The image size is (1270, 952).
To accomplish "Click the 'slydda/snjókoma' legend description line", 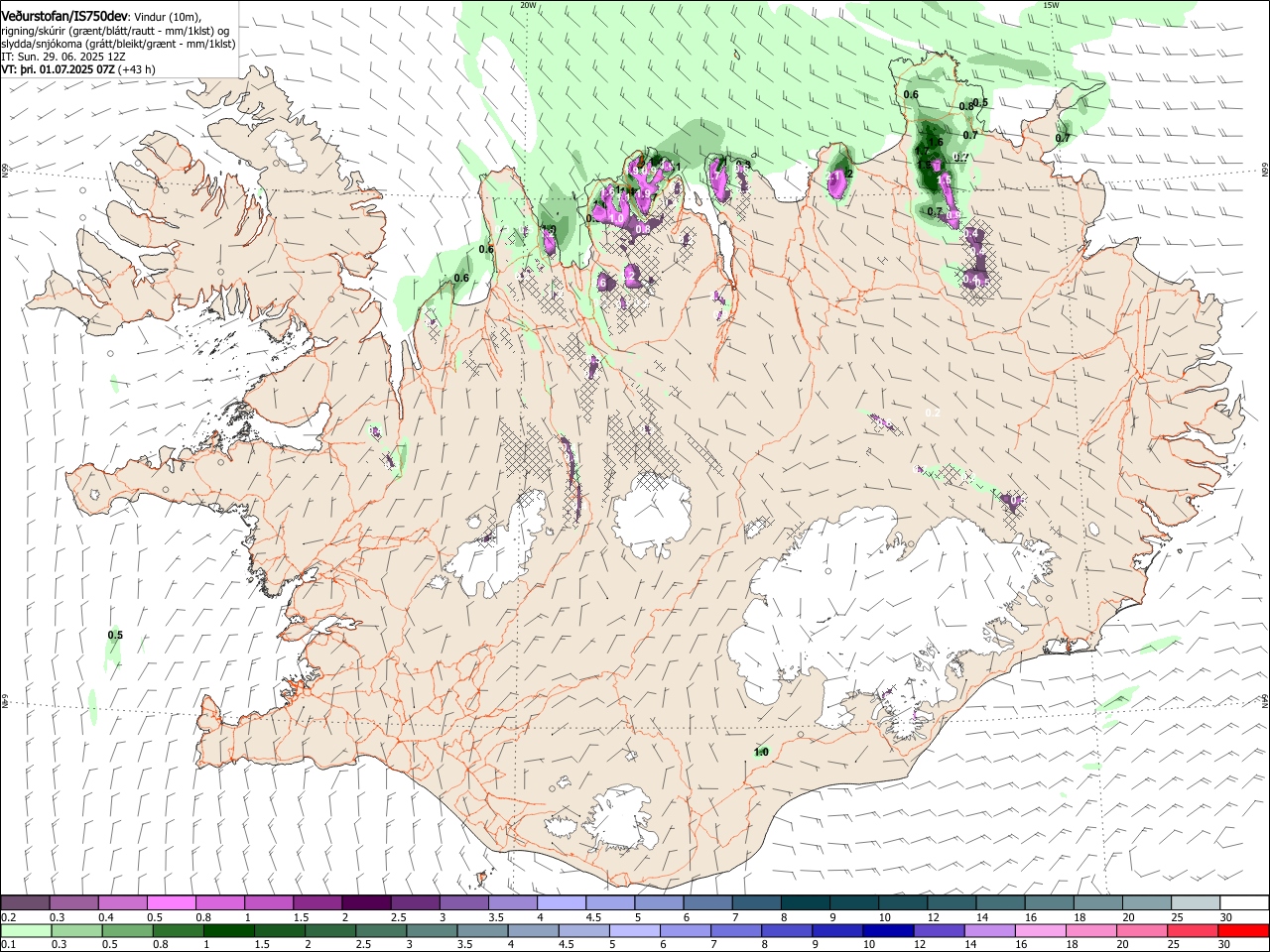I will click(118, 44).
